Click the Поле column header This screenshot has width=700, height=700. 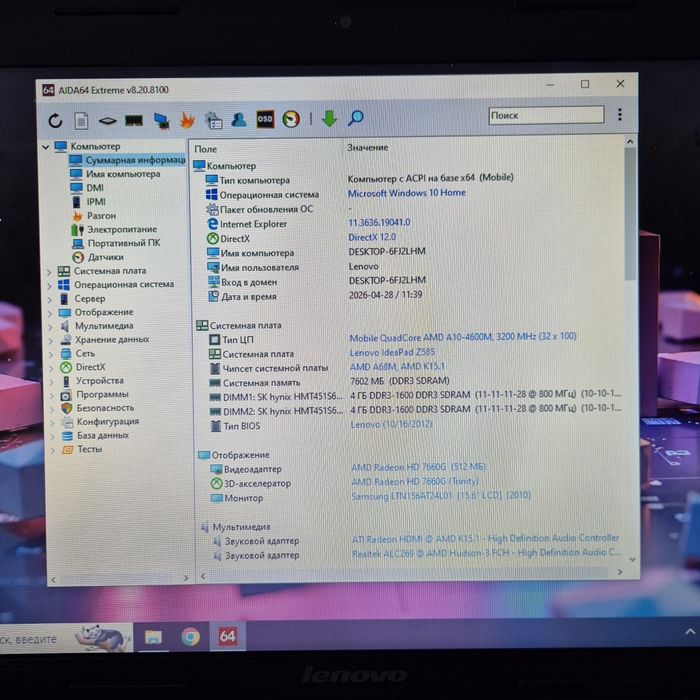click(206, 149)
